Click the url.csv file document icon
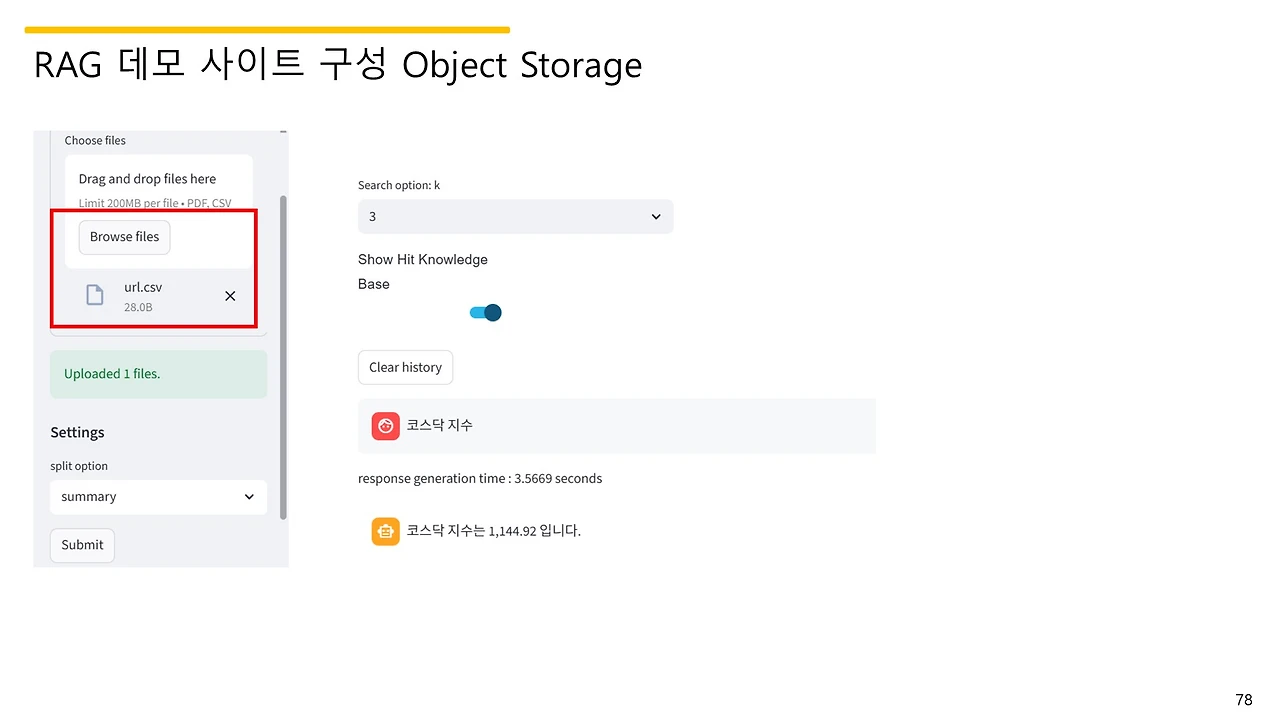Image resolution: width=1280 pixels, height=720 pixels. (95, 295)
